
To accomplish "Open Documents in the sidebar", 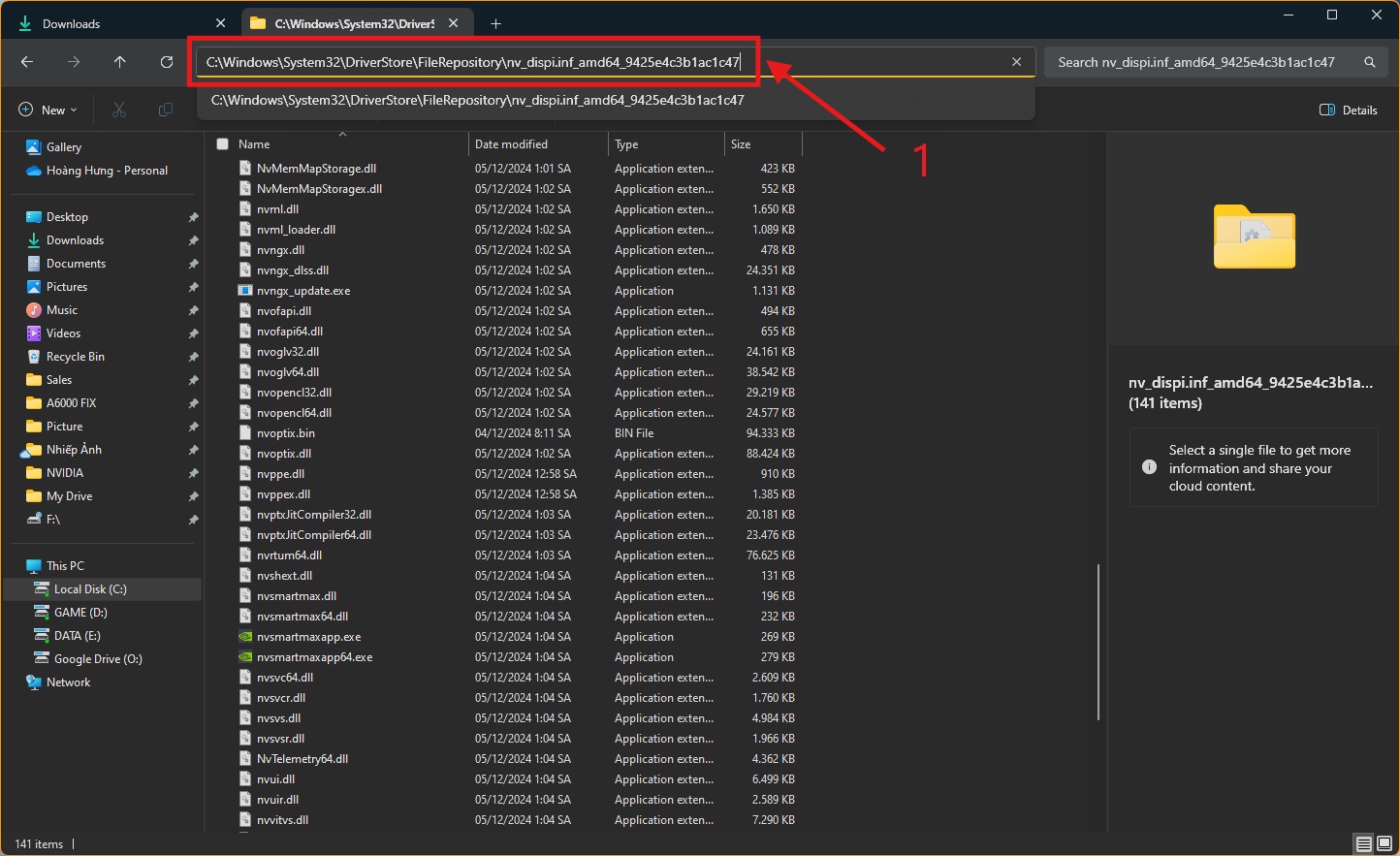I will coord(76,264).
